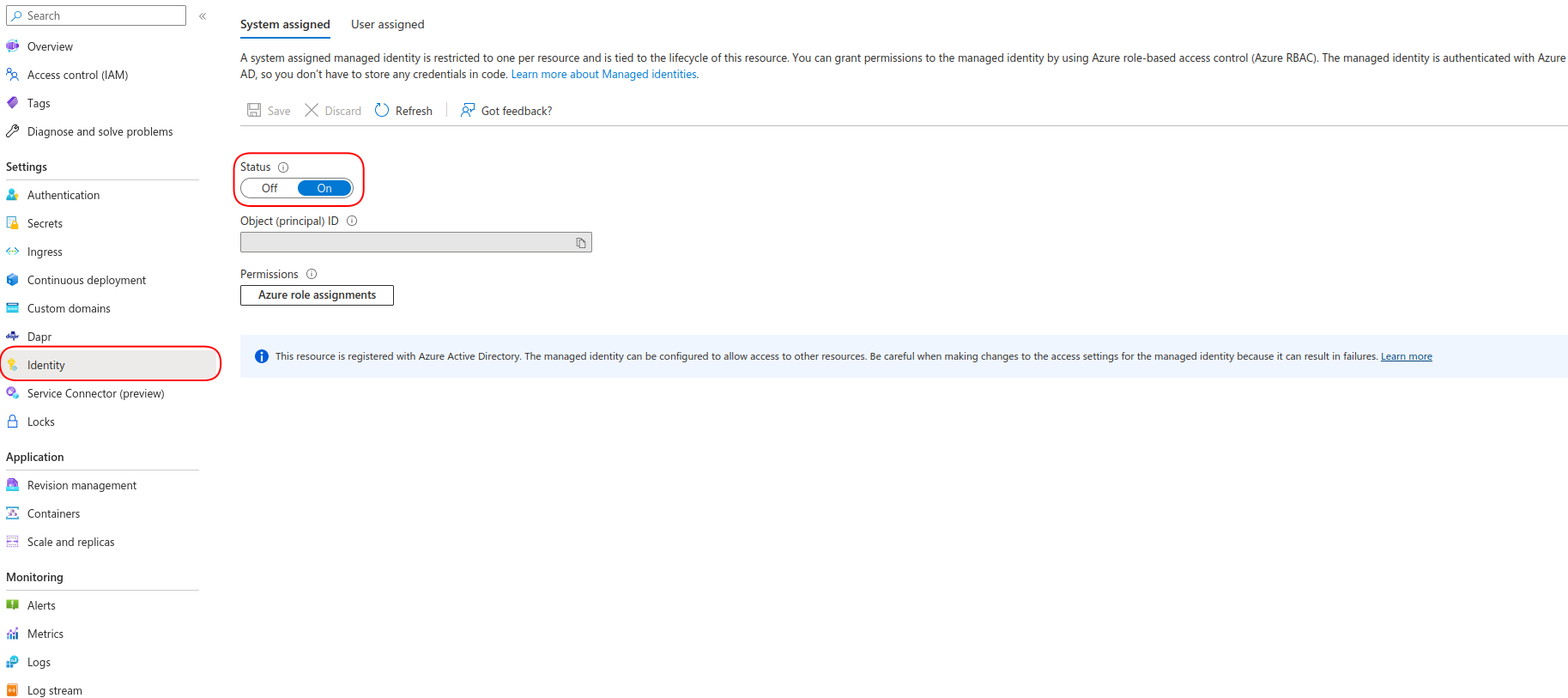Click the Dapr icon
This screenshot has width=1568, height=698.
[x=13, y=337]
